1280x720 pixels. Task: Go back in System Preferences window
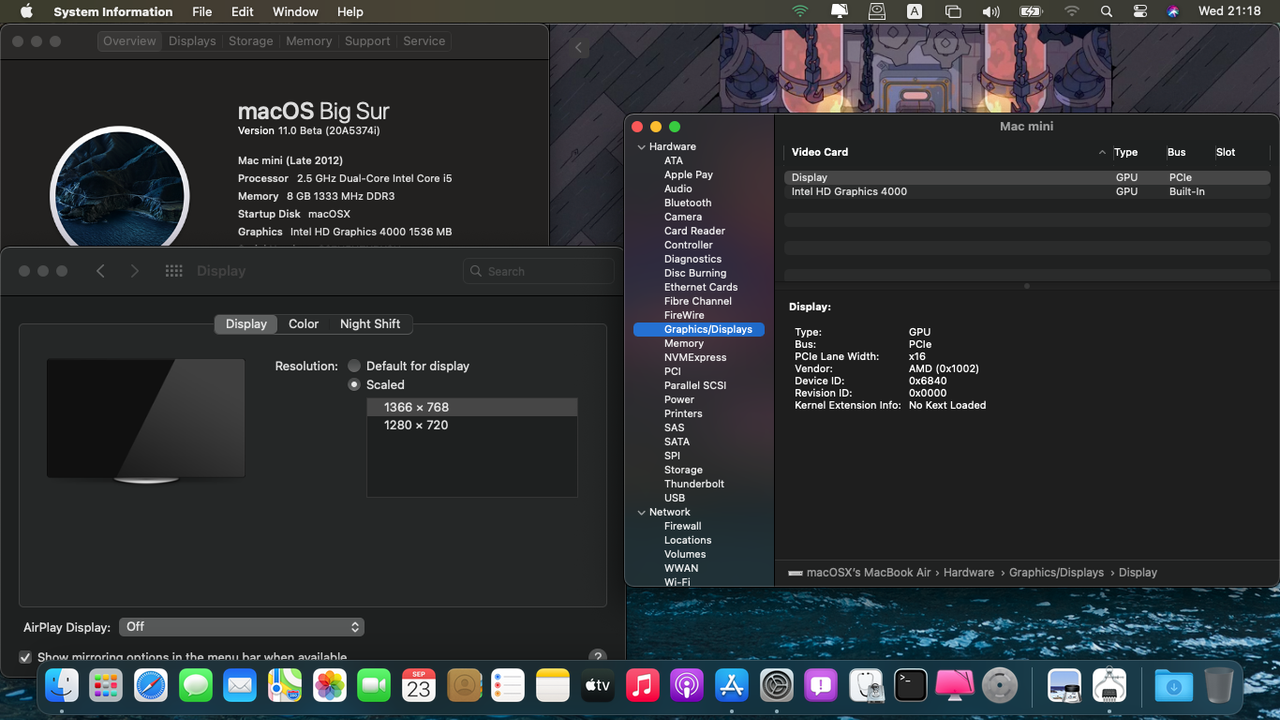point(100,271)
